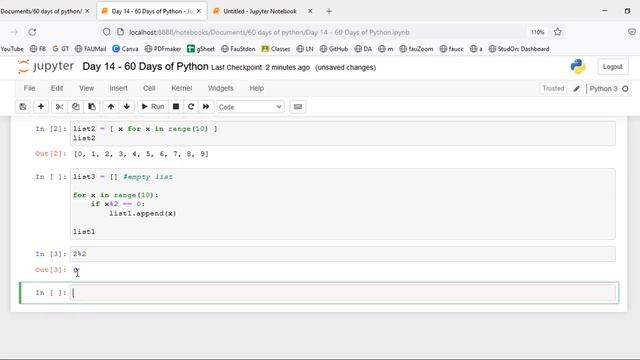Viewport: 640px width, 360px height.
Task: Click the Jupyter logo
Action: (x=46, y=67)
